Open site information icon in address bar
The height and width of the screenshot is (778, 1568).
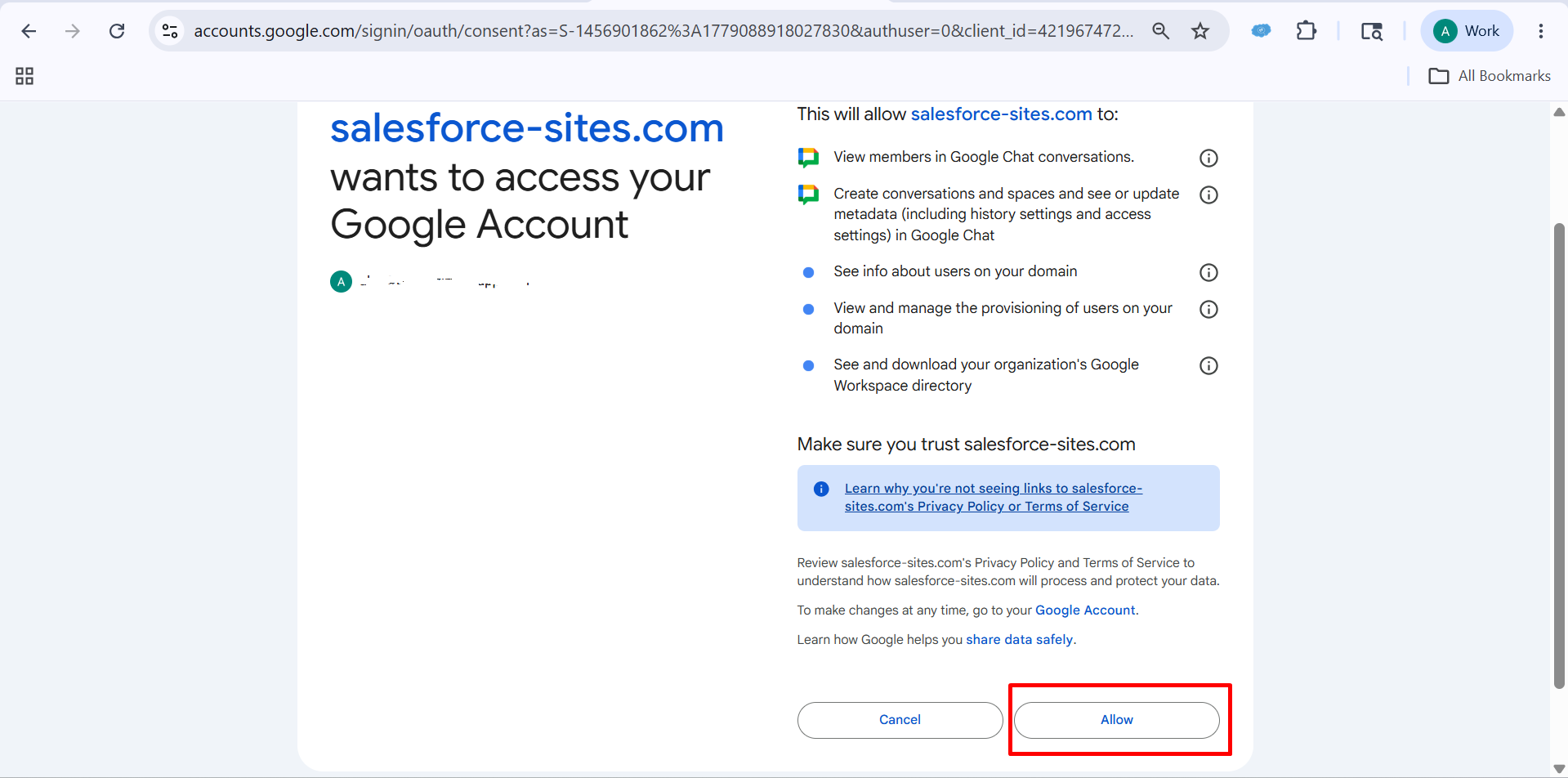pos(170,31)
